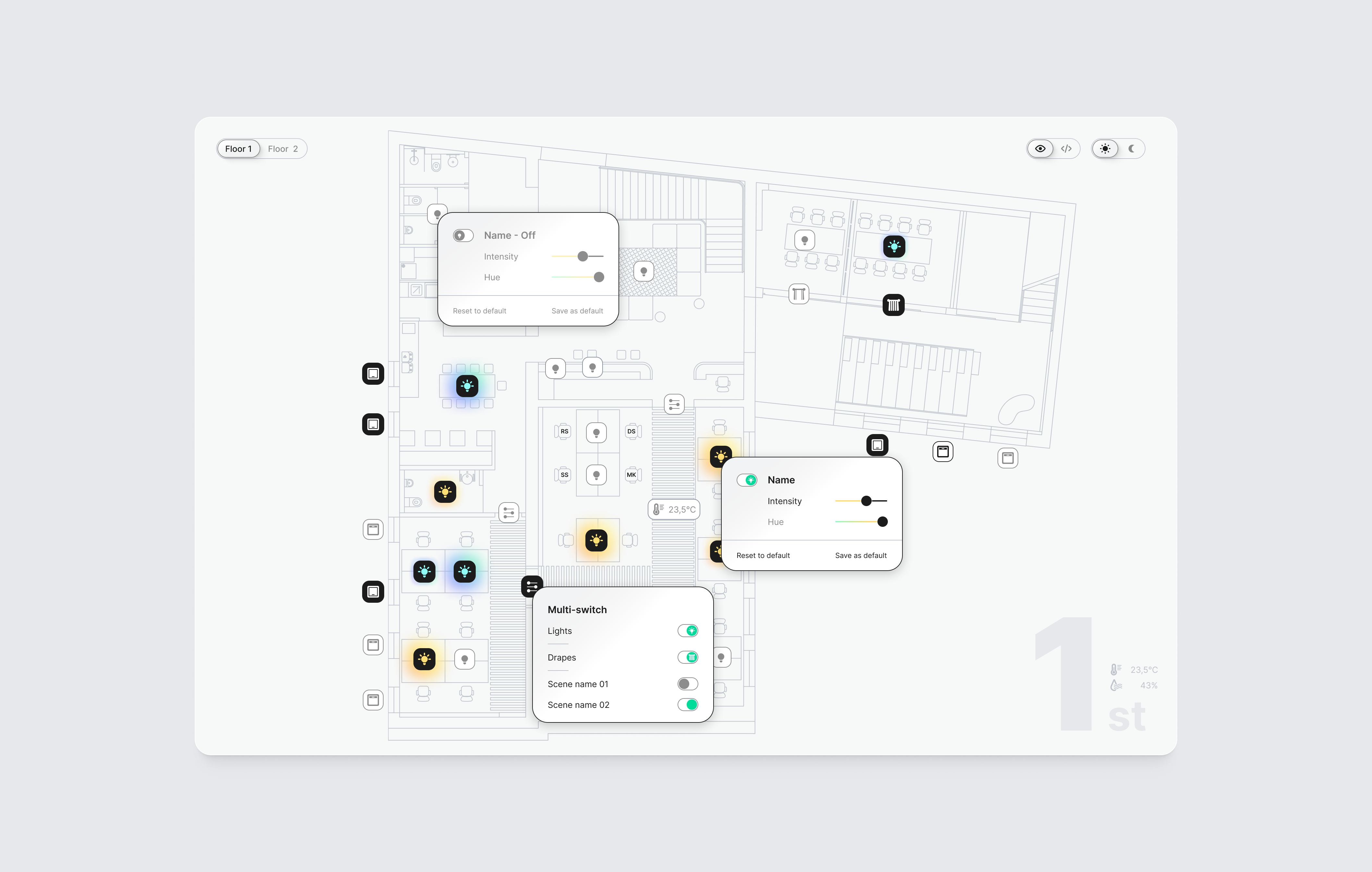Click the code view icon in the top toolbar
Screen dimensions: 1372x872
click(x=1067, y=148)
